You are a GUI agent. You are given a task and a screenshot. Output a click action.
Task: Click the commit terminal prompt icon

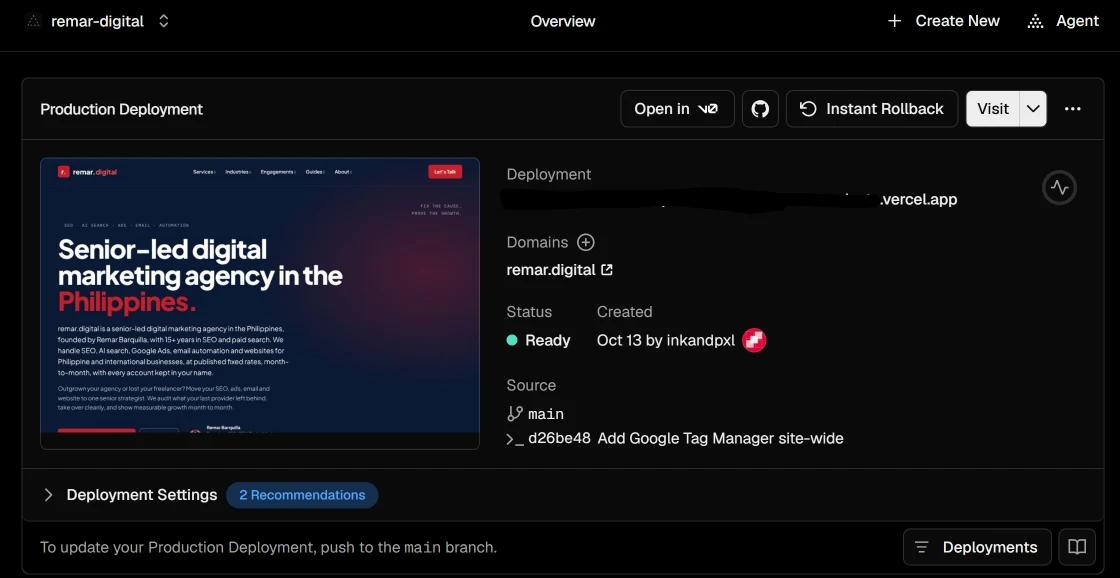514,439
